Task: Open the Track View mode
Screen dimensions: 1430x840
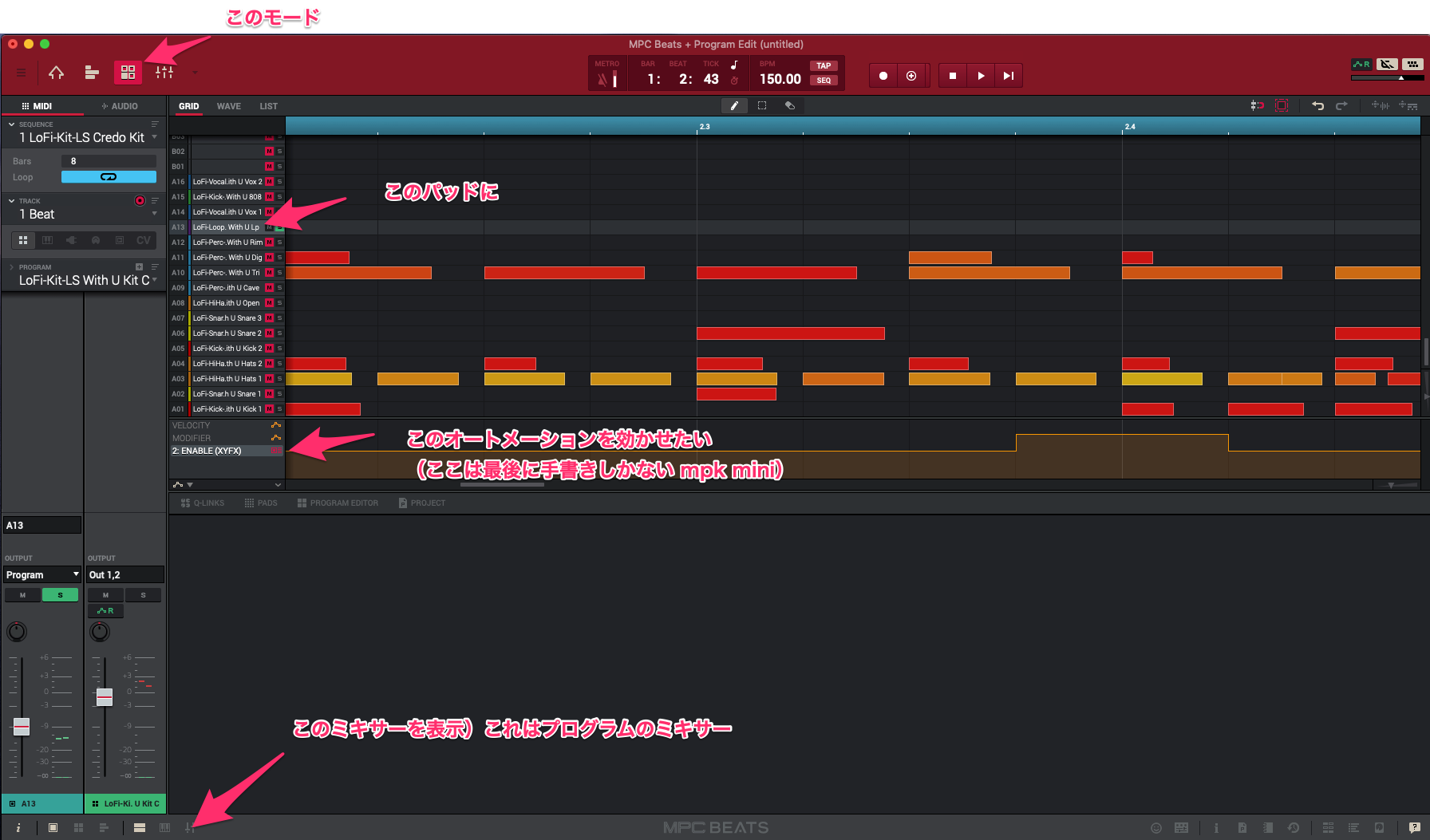Action: coord(92,73)
